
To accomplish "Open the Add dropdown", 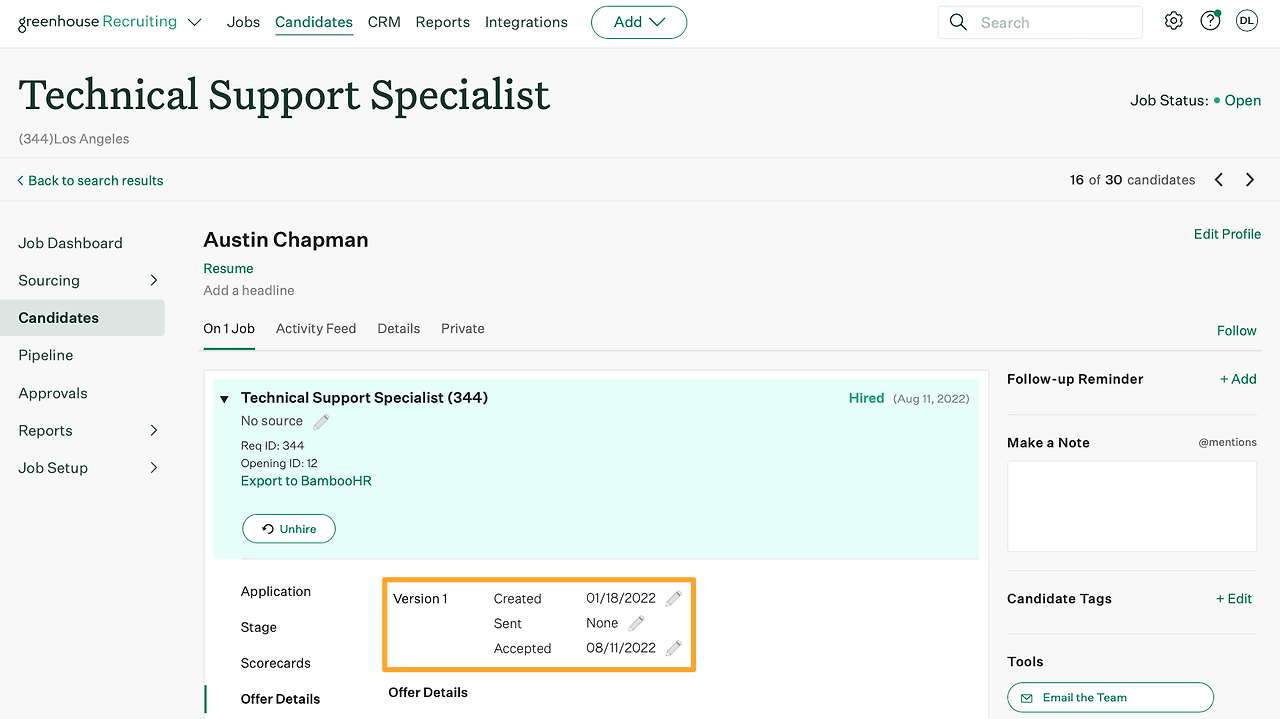I will 639,21.
